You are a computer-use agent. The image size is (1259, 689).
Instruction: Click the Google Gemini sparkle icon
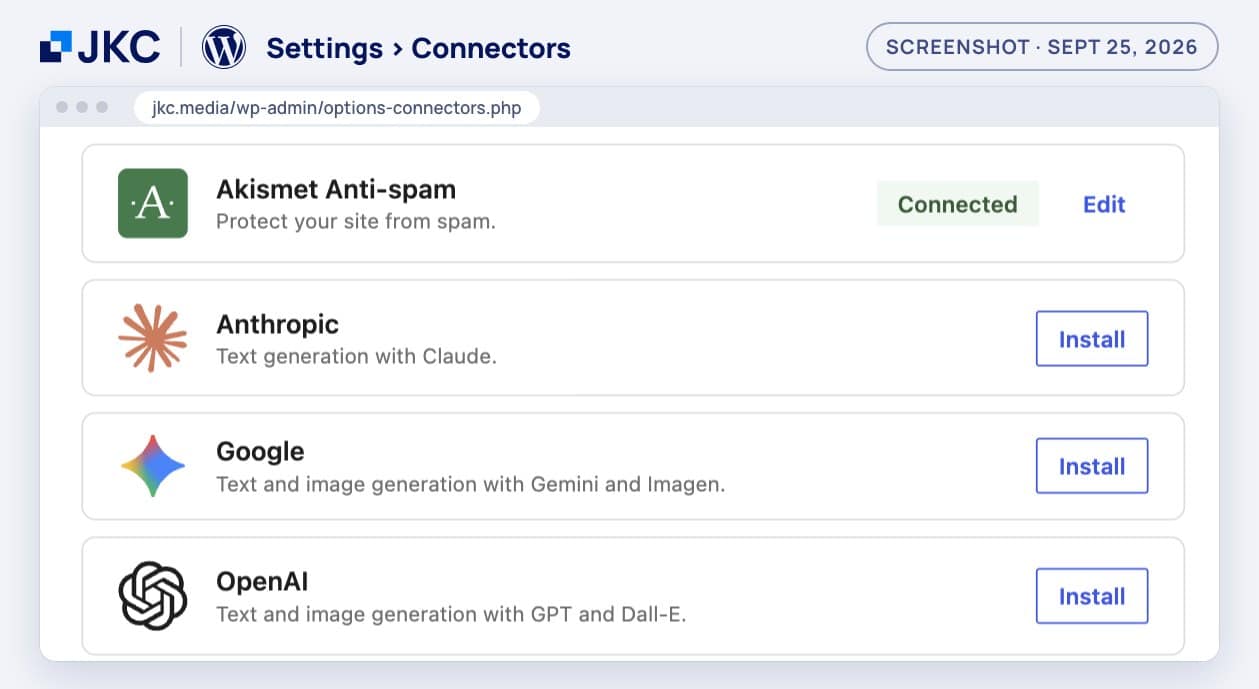point(153,466)
